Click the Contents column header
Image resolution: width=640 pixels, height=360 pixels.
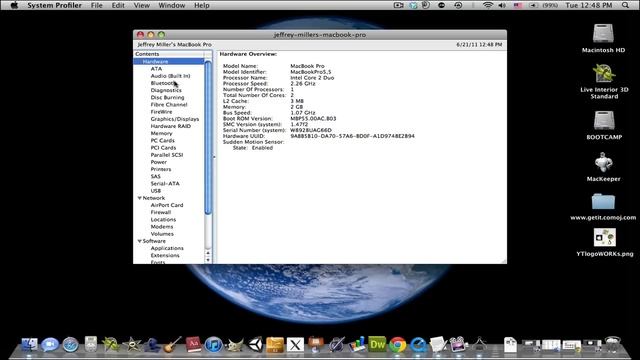pos(169,54)
